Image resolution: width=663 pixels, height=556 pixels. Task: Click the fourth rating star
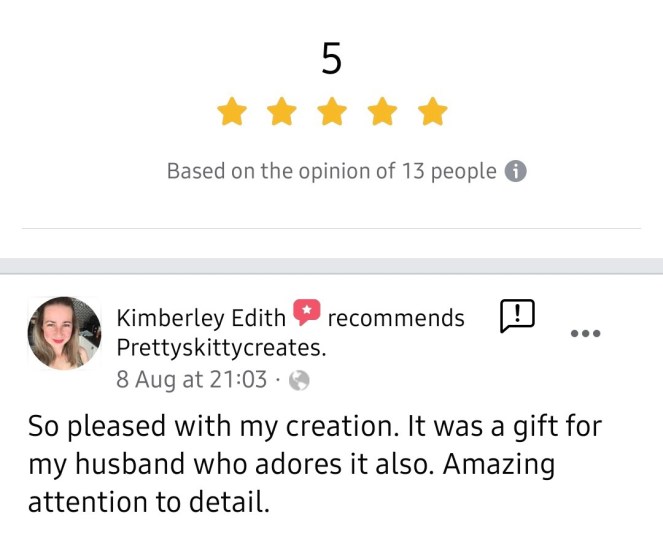point(382,112)
